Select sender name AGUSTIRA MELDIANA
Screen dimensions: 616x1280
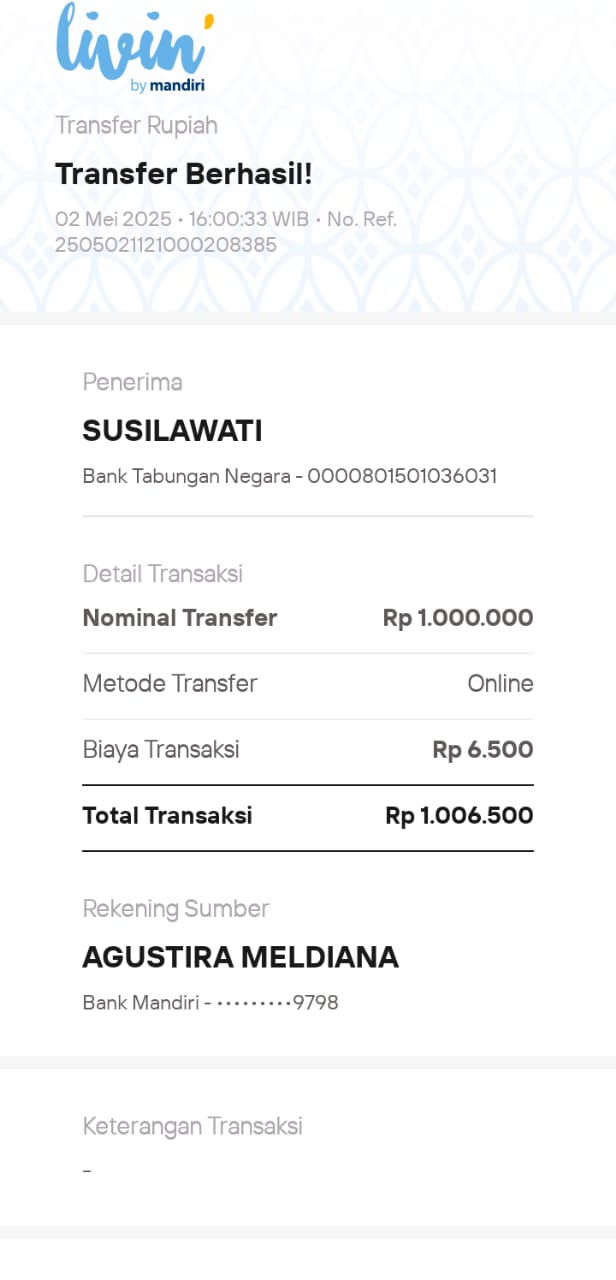pos(240,957)
